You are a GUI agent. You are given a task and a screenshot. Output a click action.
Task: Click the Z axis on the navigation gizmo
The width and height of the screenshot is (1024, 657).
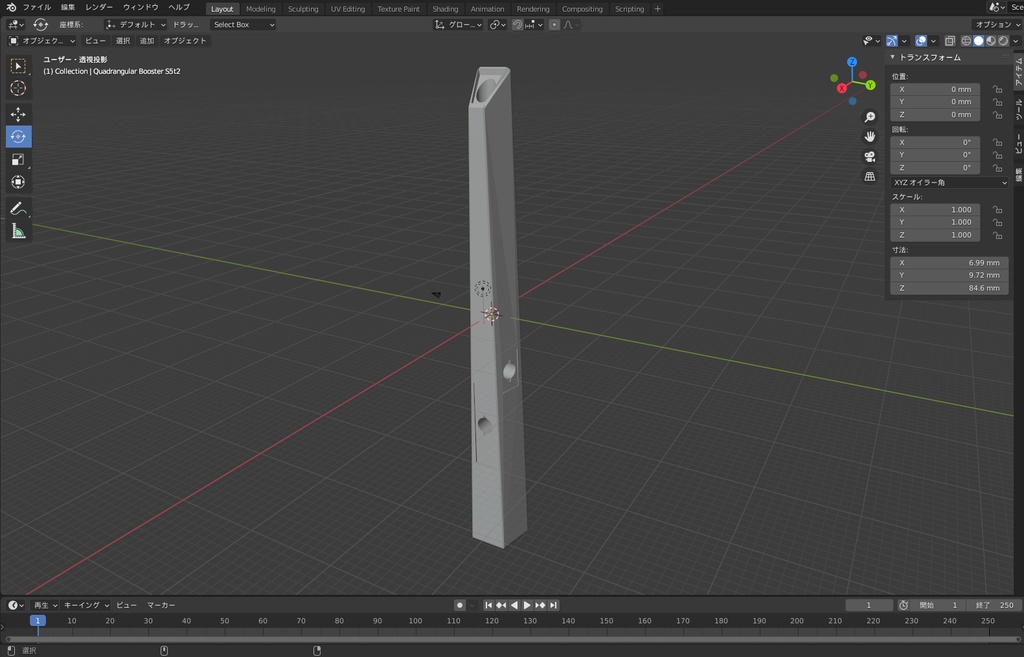click(852, 61)
